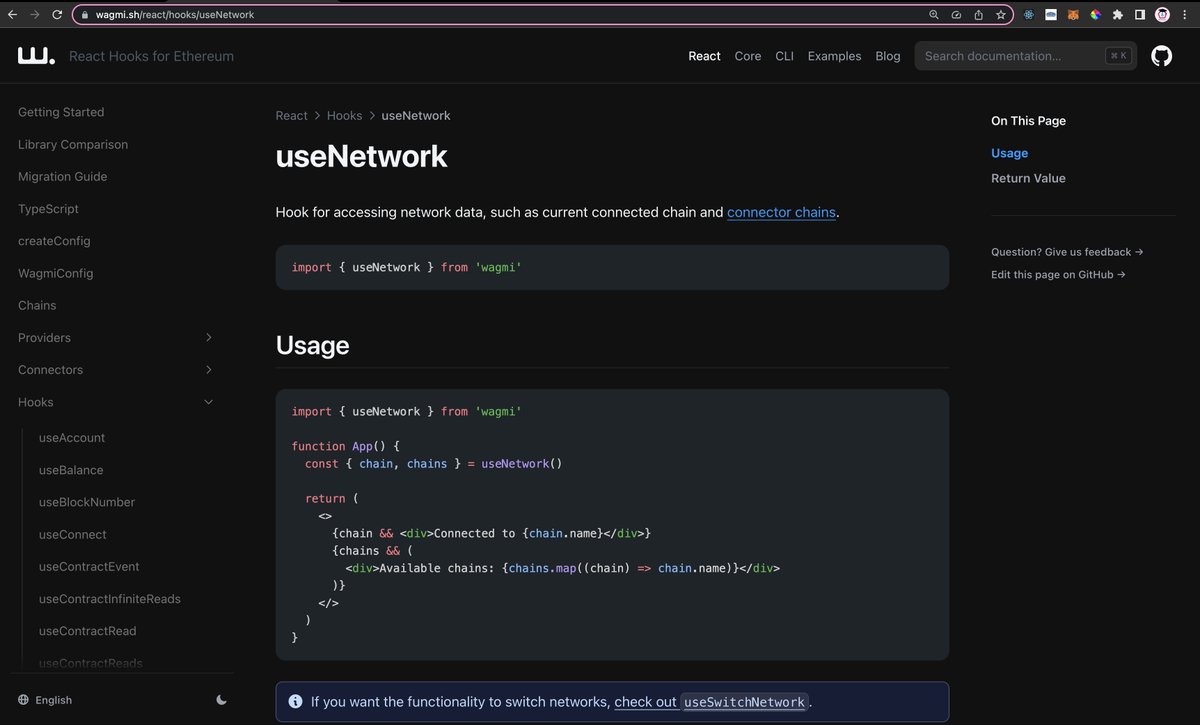The image size is (1200, 725).
Task: Jump to Usage in On This Page
Action: coord(1009,153)
